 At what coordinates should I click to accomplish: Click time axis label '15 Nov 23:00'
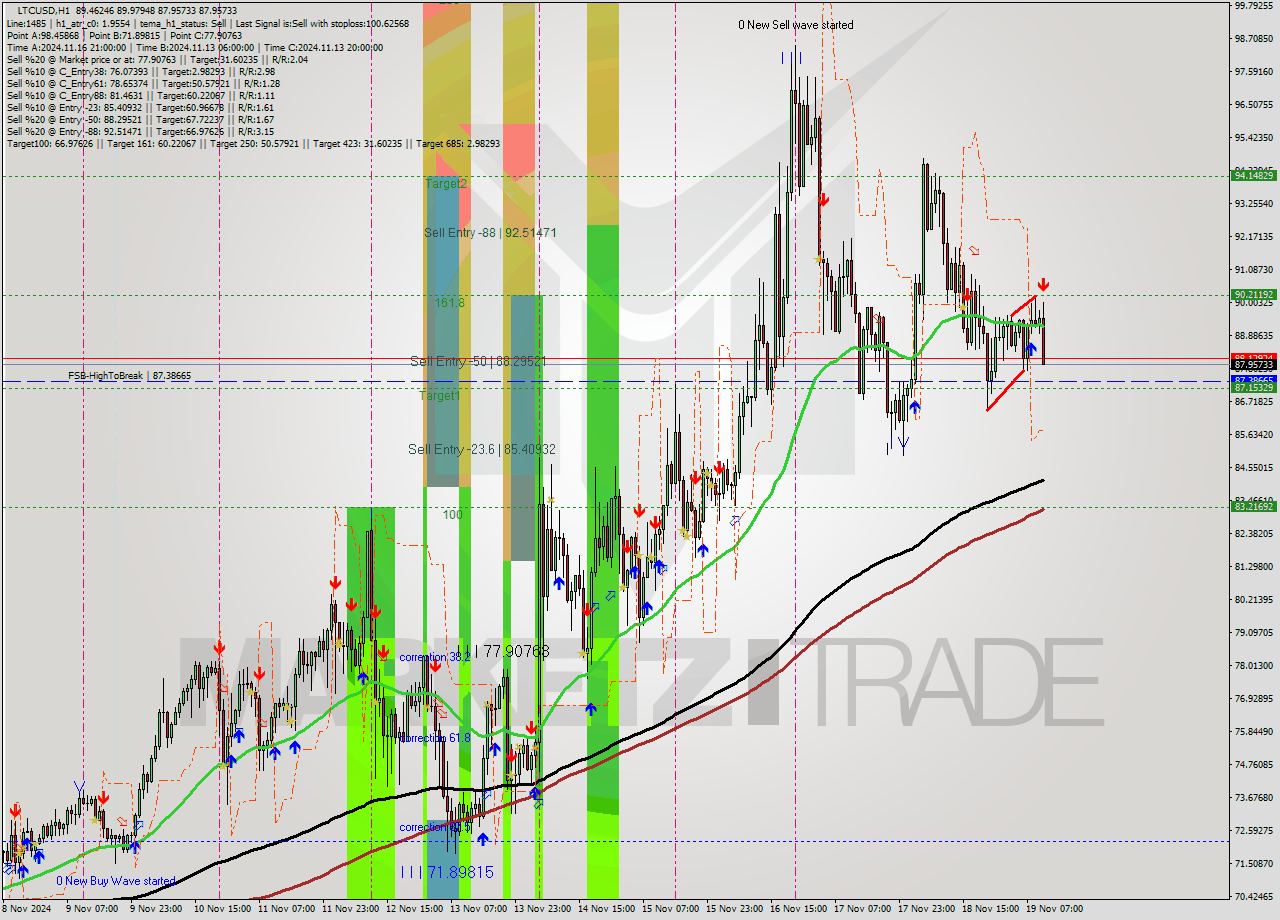tap(734, 909)
